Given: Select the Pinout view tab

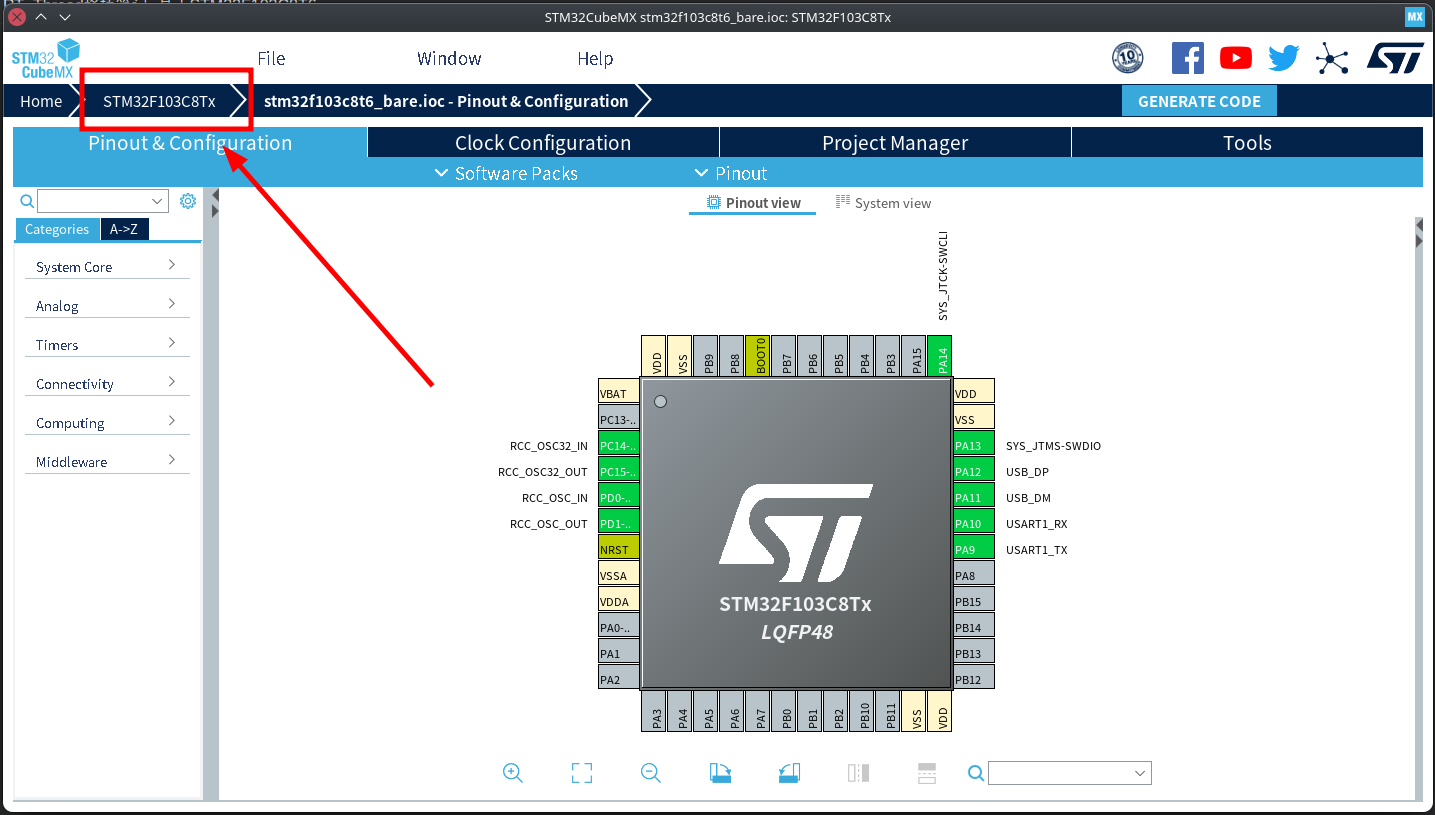Looking at the screenshot, I should point(753,203).
